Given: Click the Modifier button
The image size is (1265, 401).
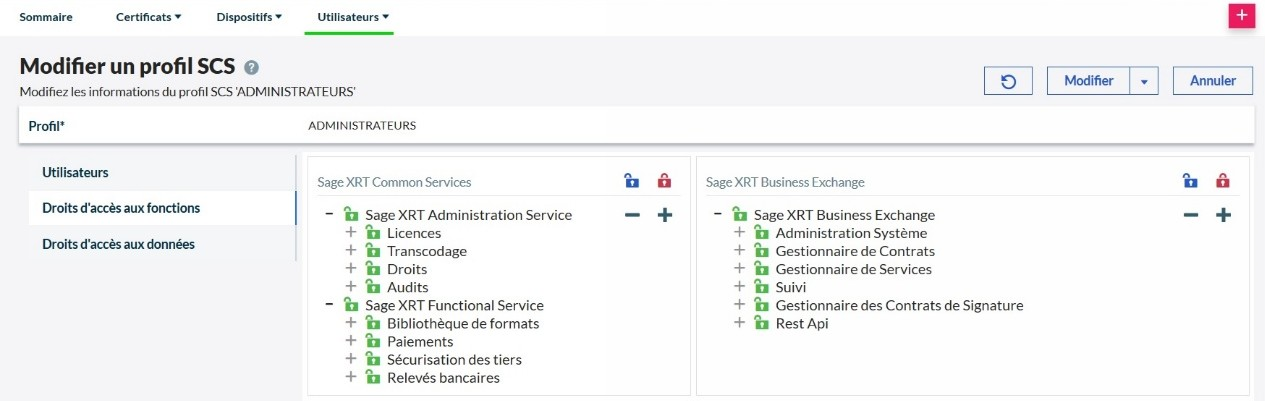Looking at the screenshot, I should click(x=1088, y=81).
